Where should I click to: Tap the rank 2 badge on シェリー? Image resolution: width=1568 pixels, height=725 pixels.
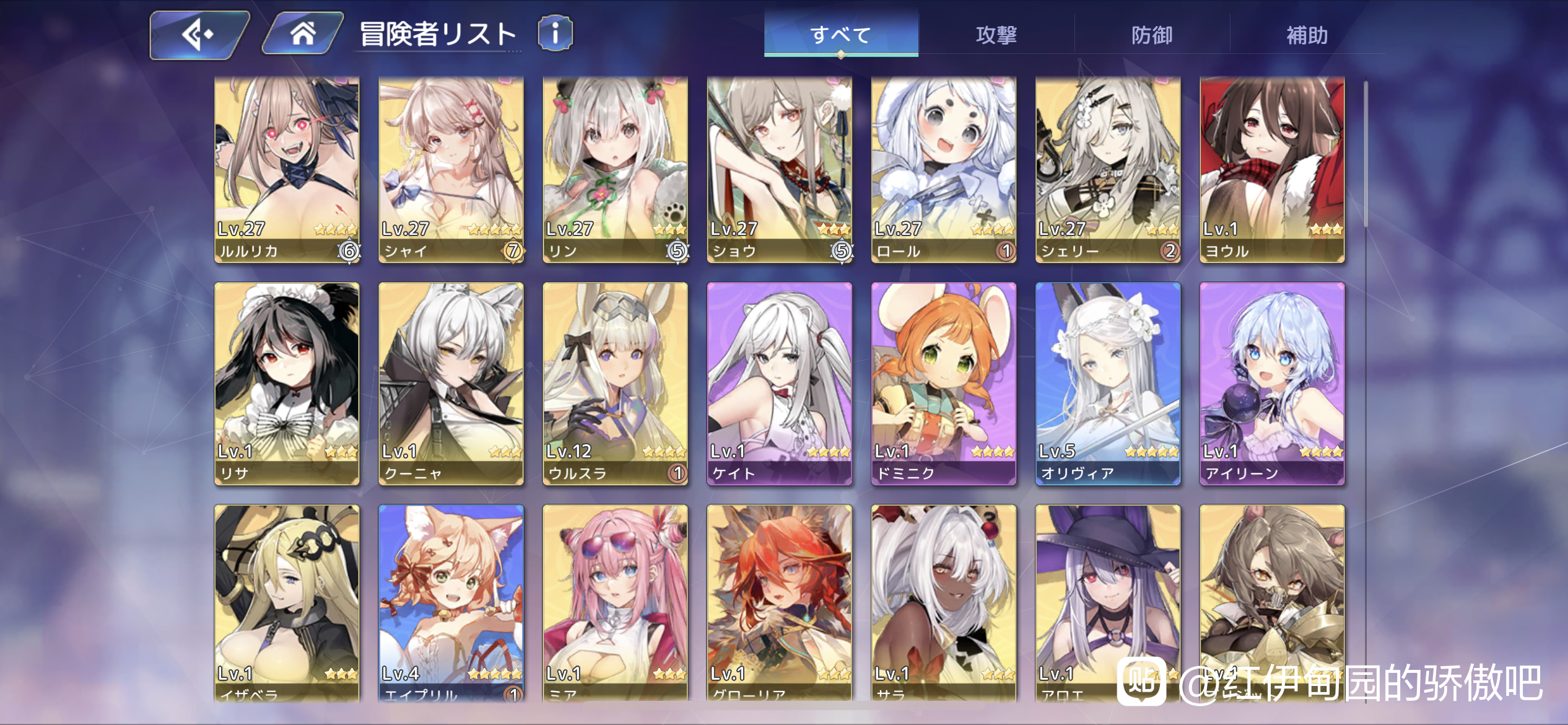click(1170, 251)
